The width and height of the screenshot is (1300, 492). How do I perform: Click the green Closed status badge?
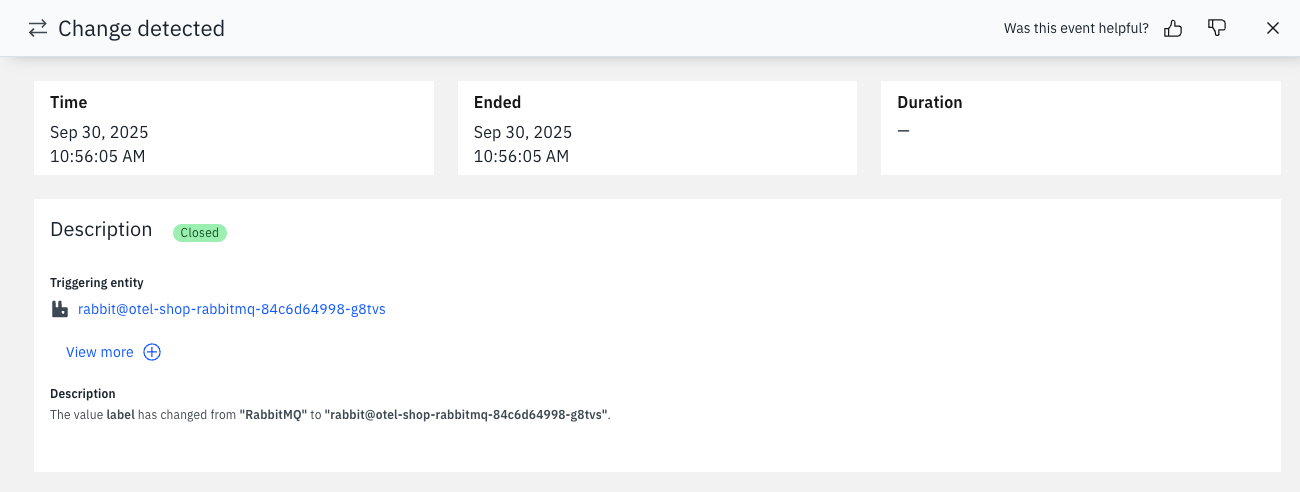tap(200, 232)
